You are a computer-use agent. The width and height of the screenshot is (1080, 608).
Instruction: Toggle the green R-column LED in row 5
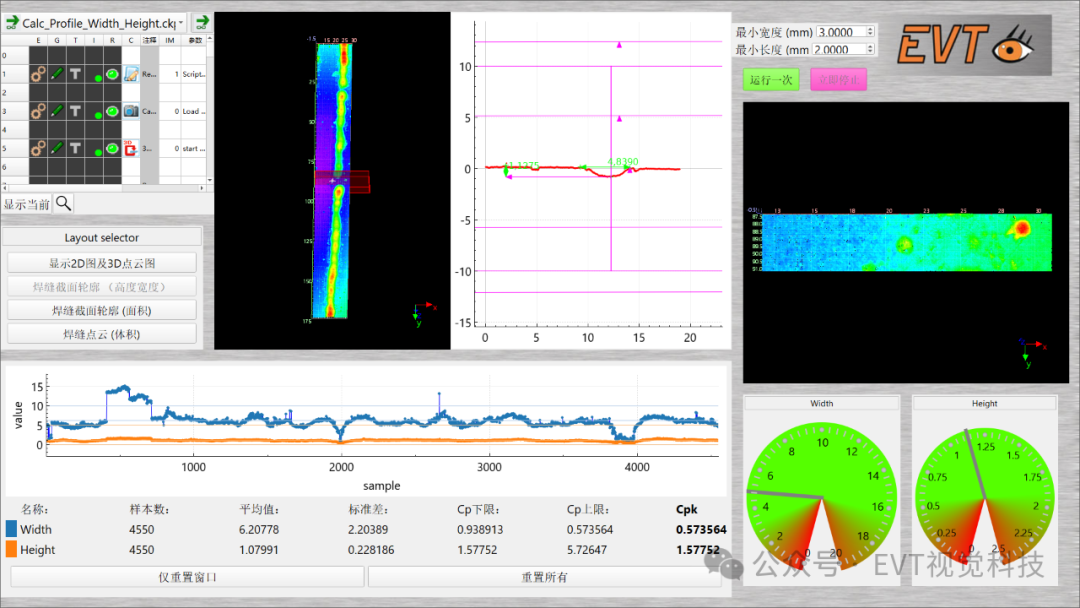coord(112,148)
